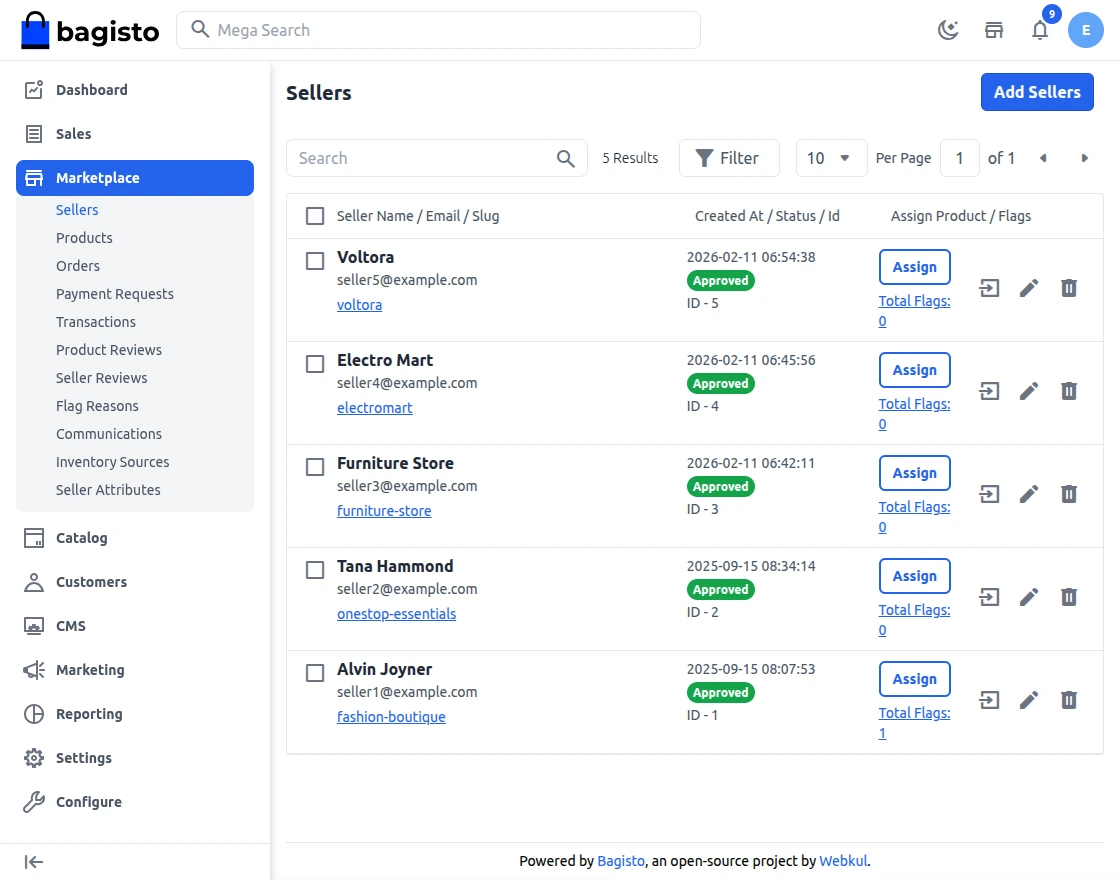This screenshot has height=880, width=1120.
Task: Click the Add Sellers button
Action: tap(1037, 92)
